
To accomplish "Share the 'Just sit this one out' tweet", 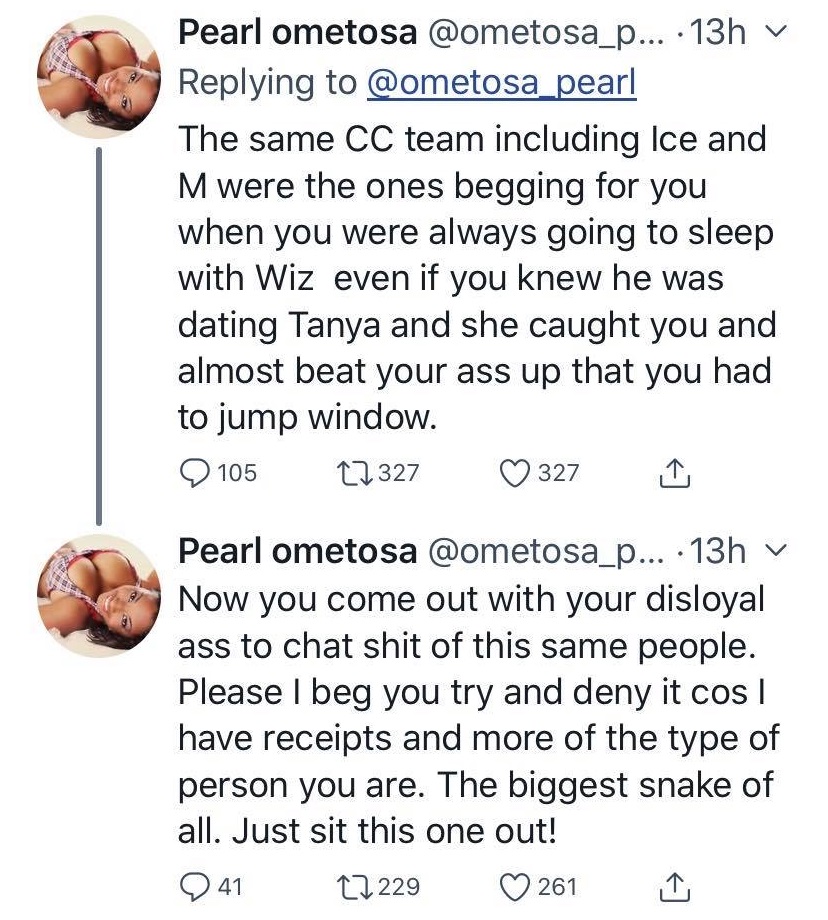I will coord(677,887).
